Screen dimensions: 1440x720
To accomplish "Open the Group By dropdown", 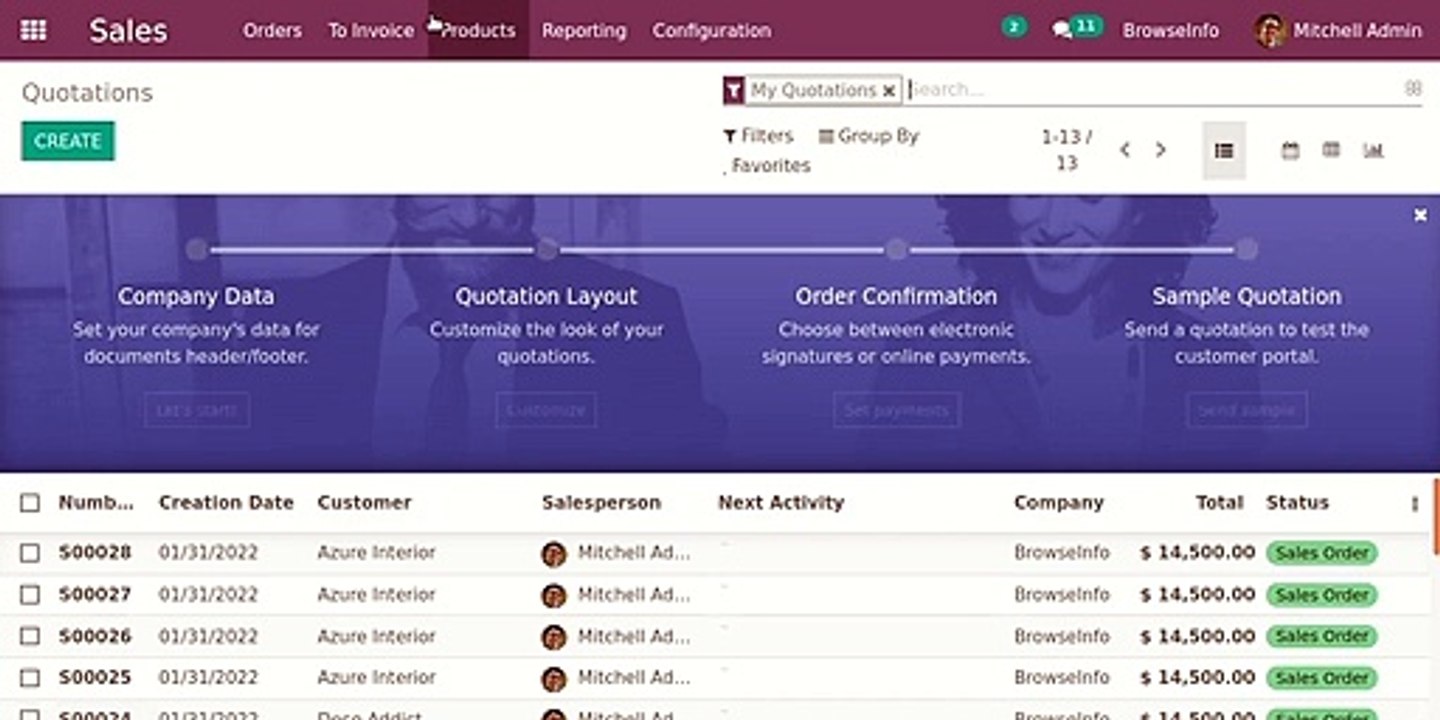I will (x=868, y=136).
